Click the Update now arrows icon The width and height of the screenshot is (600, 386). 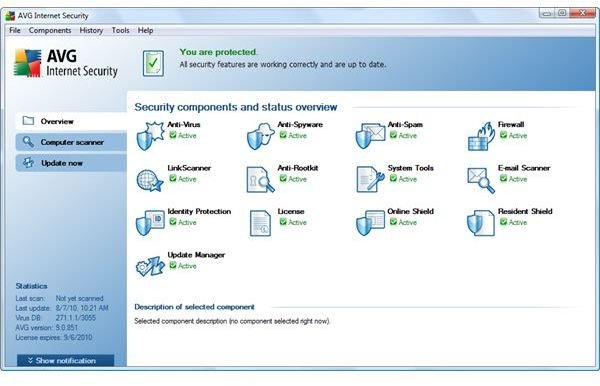click(28, 163)
